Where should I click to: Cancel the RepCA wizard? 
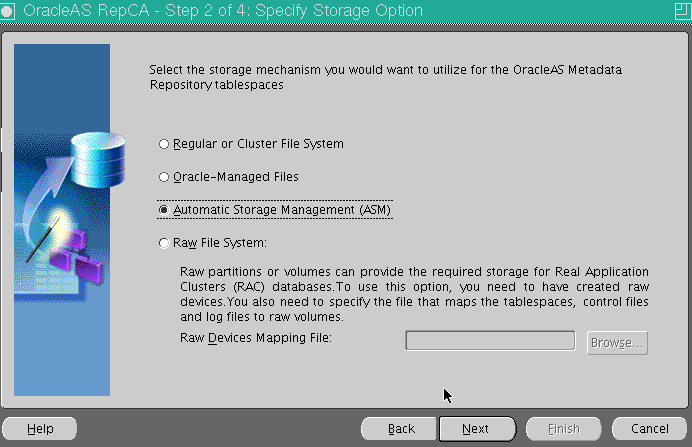(x=649, y=428)
